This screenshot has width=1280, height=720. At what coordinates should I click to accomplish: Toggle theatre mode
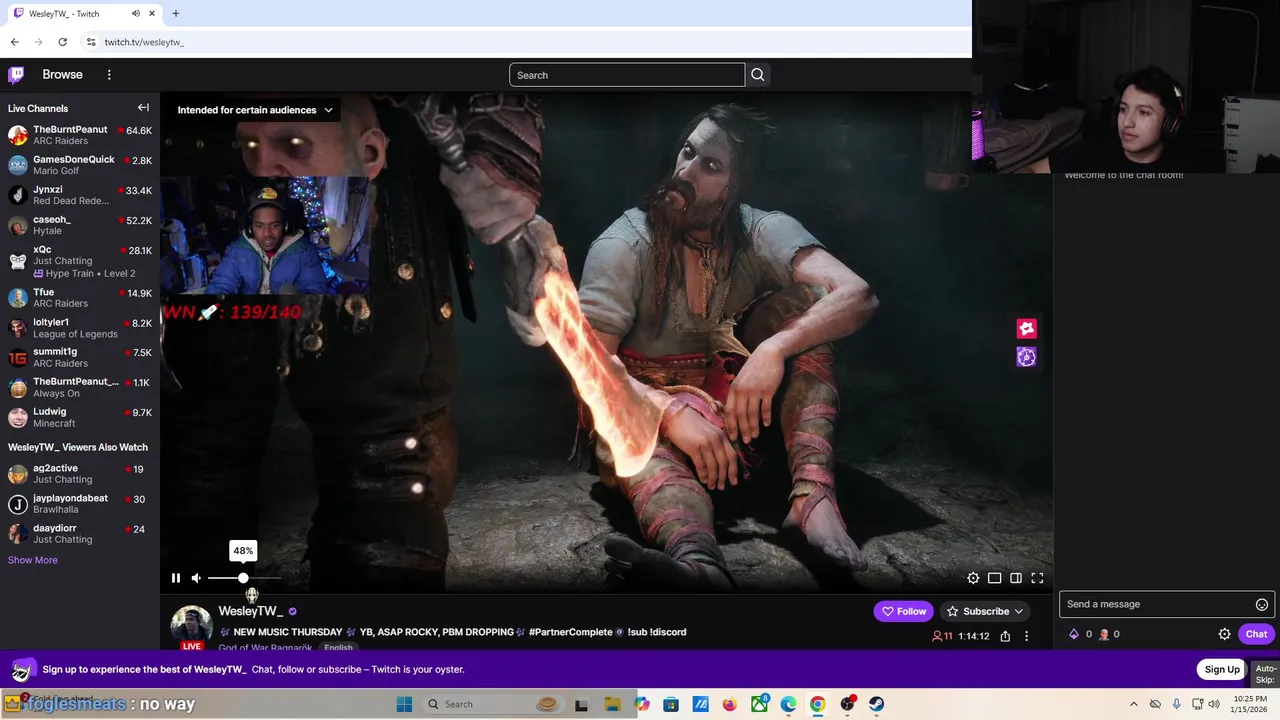pos(1016,578)
